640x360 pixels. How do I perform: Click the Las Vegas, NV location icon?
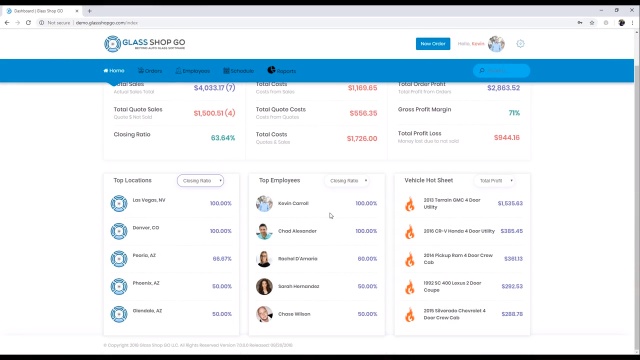(x=119, y=203)
